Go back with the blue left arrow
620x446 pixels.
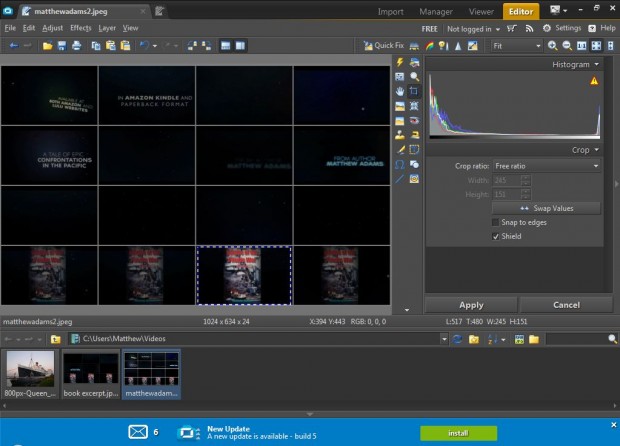pyautogui.click(x=14, y=46)
